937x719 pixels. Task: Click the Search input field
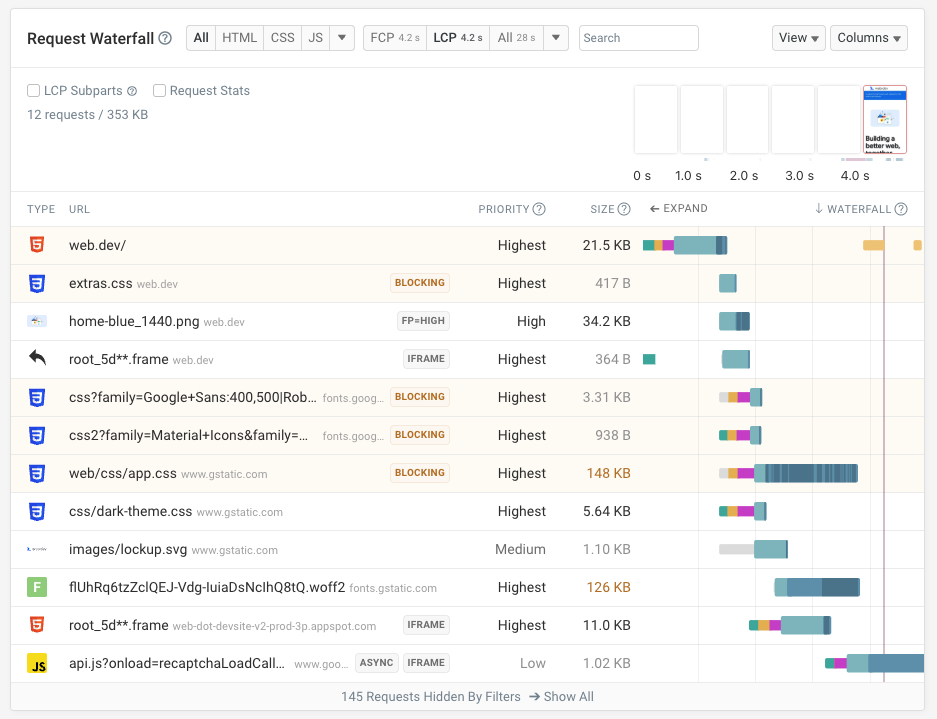tap(638, 38)
